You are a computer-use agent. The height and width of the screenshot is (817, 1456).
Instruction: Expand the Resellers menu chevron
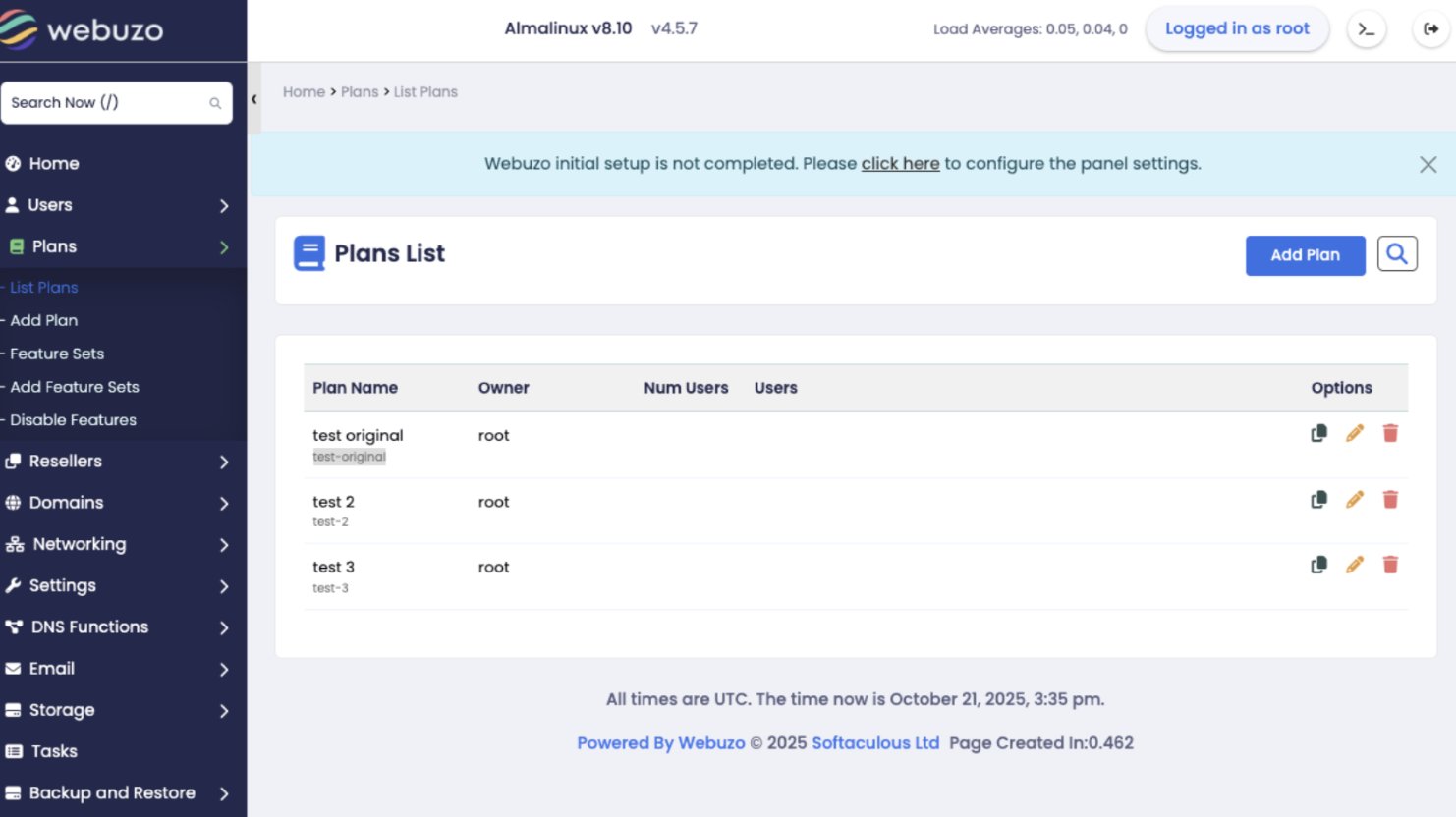[x=224, y=462]
